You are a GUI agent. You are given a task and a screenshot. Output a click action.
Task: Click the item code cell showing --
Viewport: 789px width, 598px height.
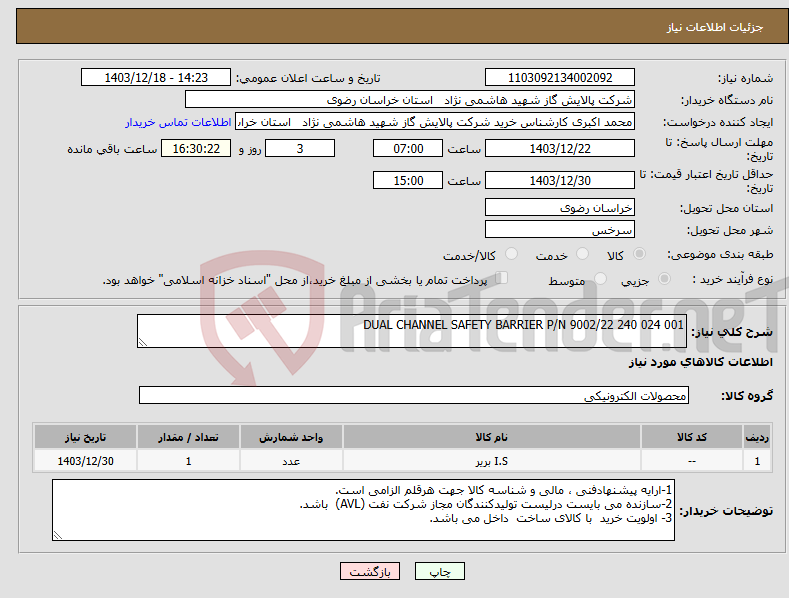692,461
